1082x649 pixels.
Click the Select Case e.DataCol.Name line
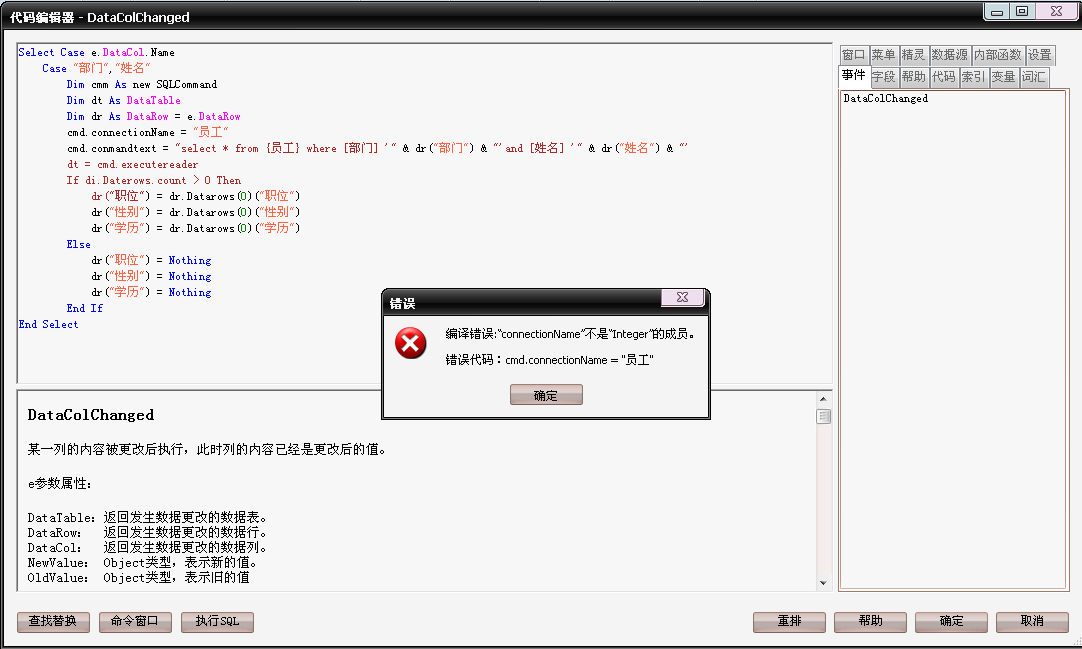97,52
